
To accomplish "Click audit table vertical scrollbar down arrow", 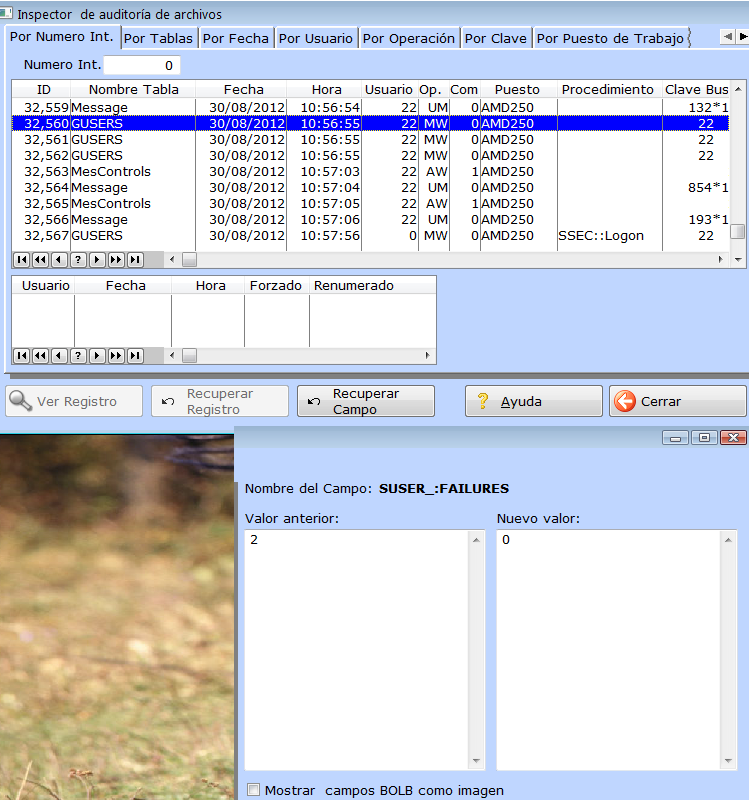I will click(x=738, y=260).
